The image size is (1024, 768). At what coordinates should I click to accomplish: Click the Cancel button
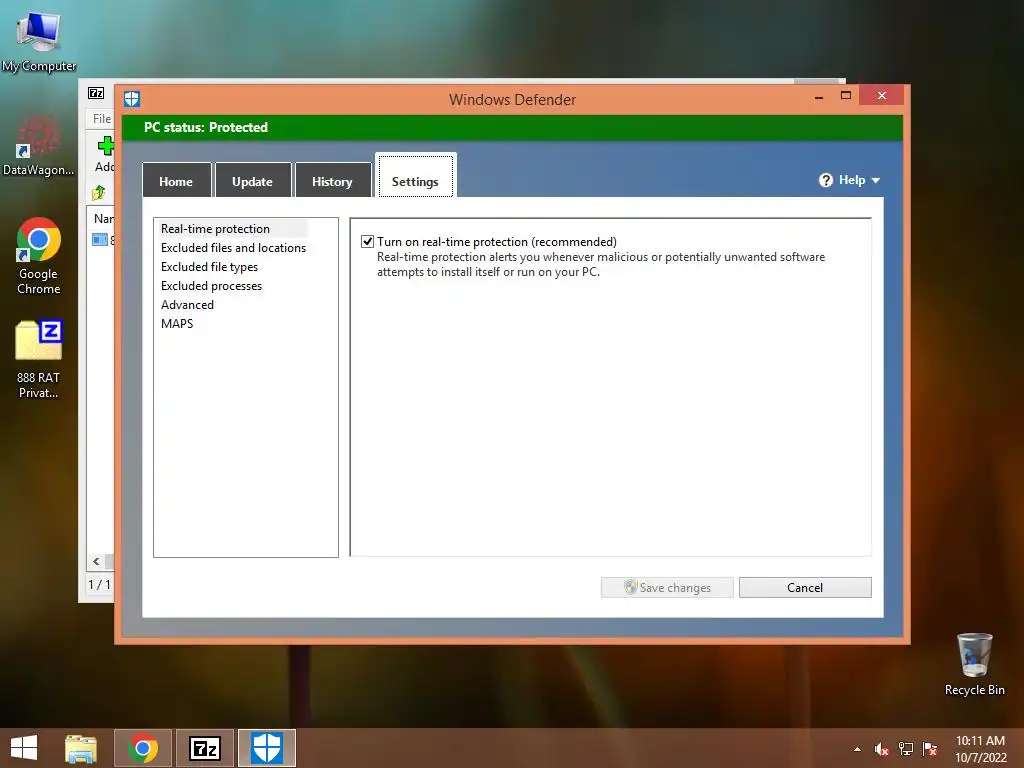click(x=805, y=587)
